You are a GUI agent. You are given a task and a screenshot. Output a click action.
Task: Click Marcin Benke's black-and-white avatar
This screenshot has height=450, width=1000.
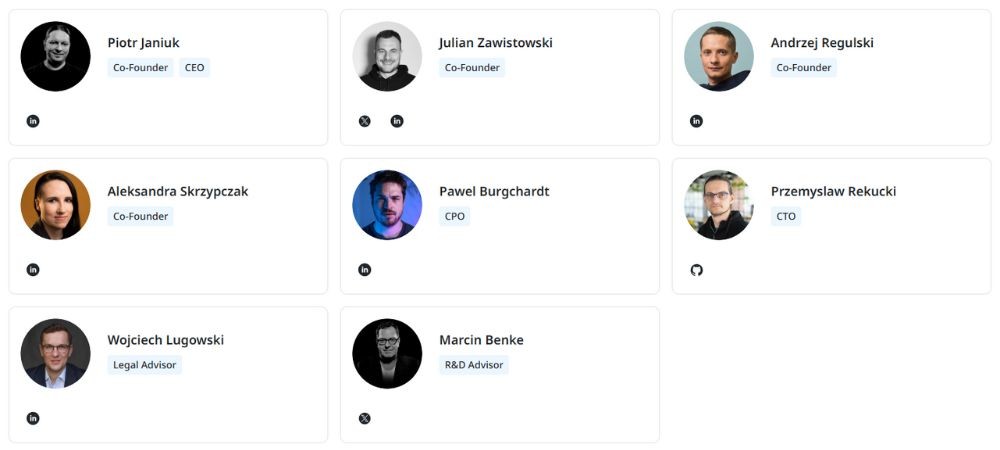(x=387, y=353)
